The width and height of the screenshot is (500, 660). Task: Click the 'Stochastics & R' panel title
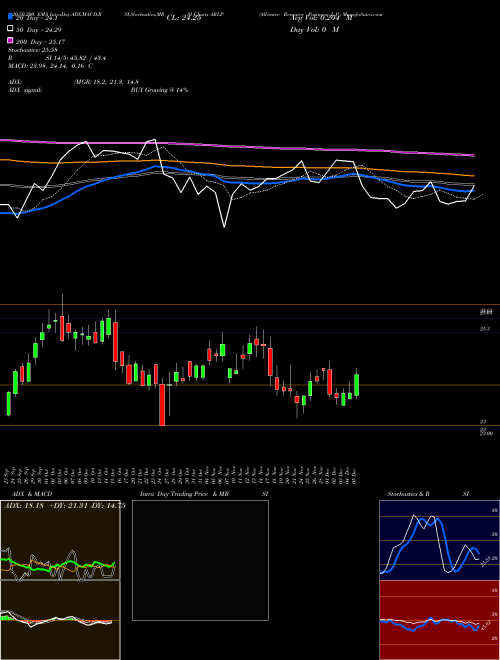(408, 494)
